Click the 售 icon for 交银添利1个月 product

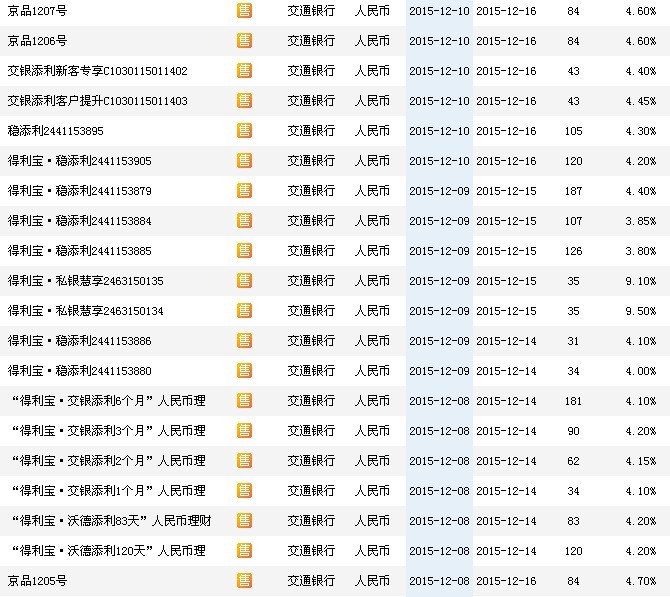pos(244,491)
